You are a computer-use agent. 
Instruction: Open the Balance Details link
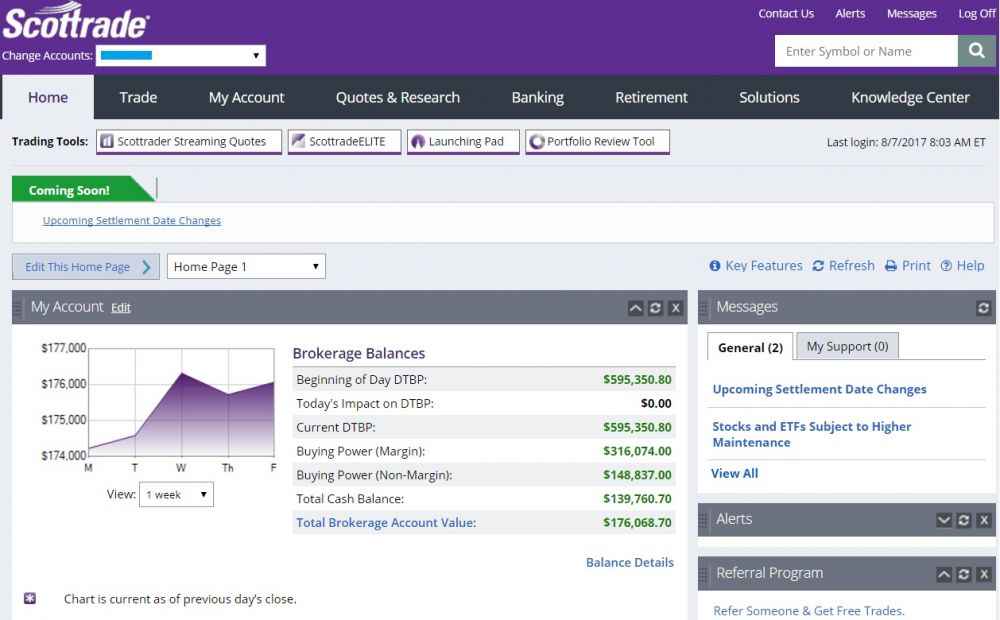(629, 562)
